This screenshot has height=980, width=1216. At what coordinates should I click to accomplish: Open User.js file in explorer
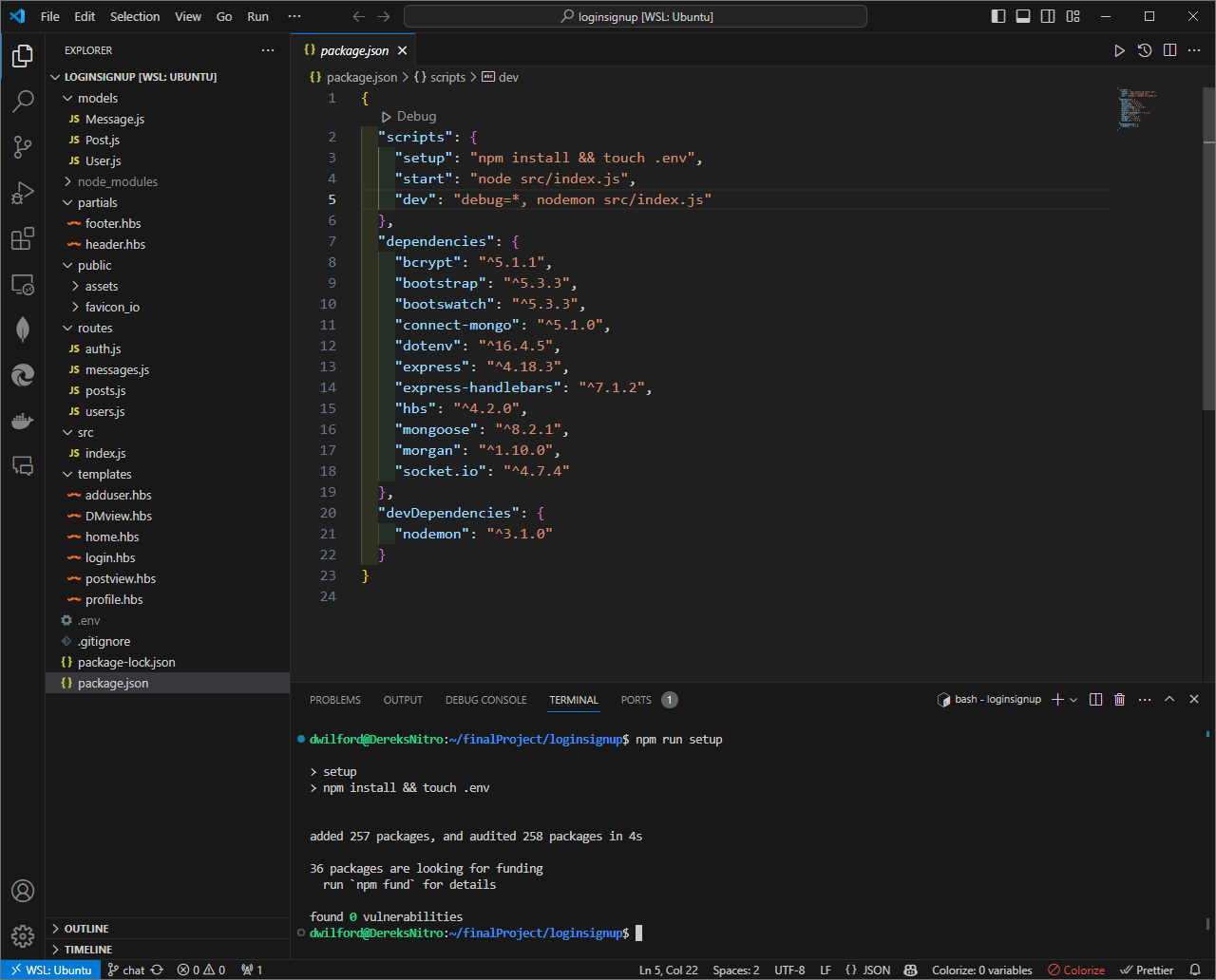(103, 160)
